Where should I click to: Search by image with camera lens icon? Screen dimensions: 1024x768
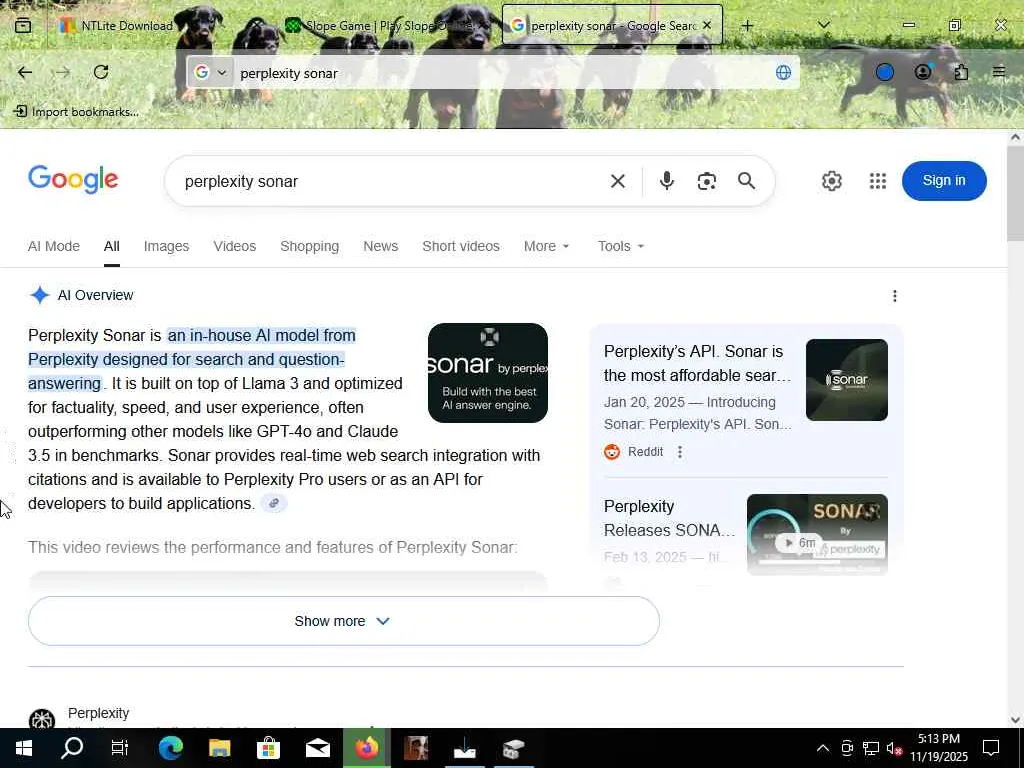707,181
